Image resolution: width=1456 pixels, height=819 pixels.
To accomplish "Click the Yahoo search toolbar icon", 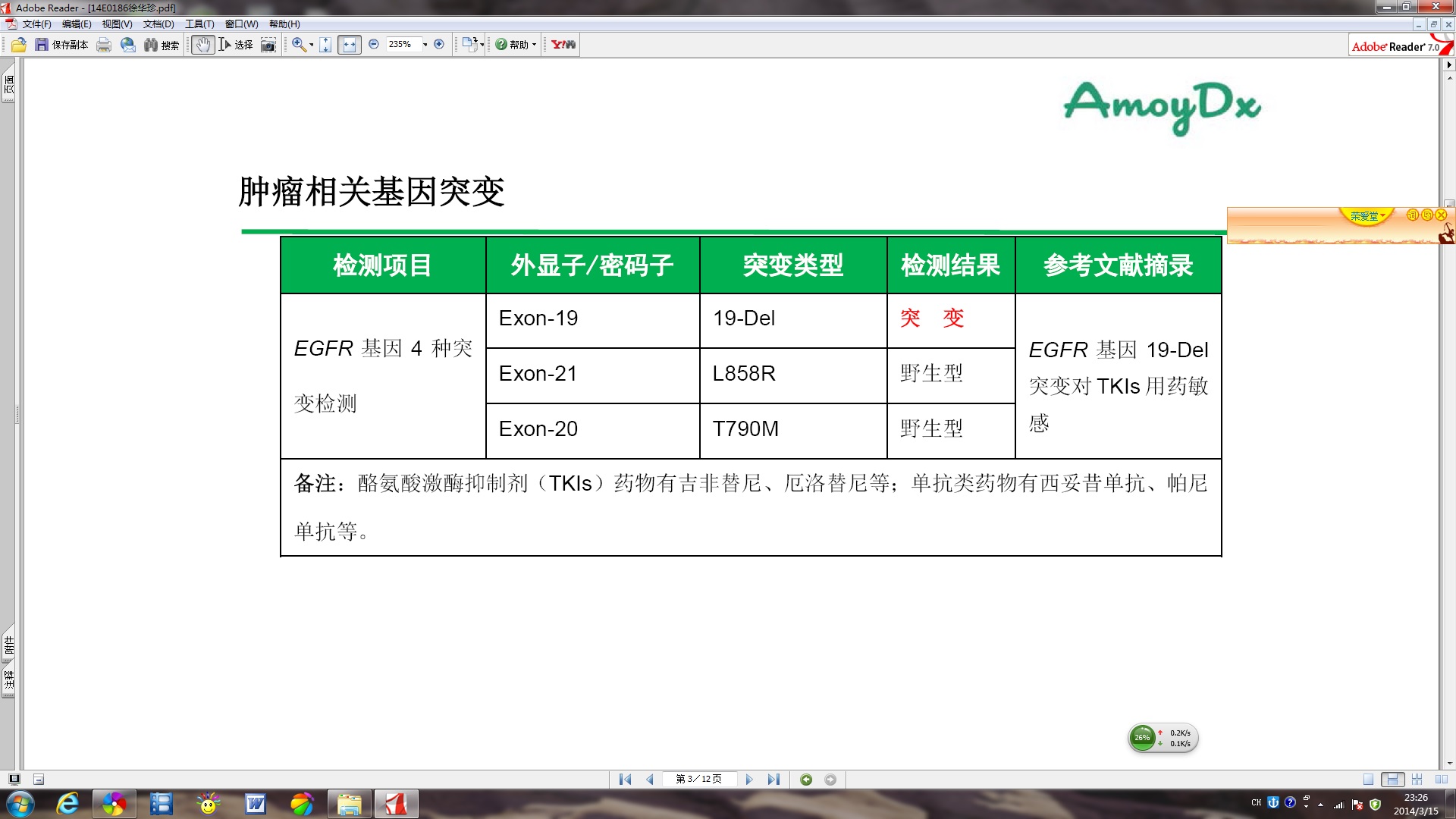I will [563, 45].
